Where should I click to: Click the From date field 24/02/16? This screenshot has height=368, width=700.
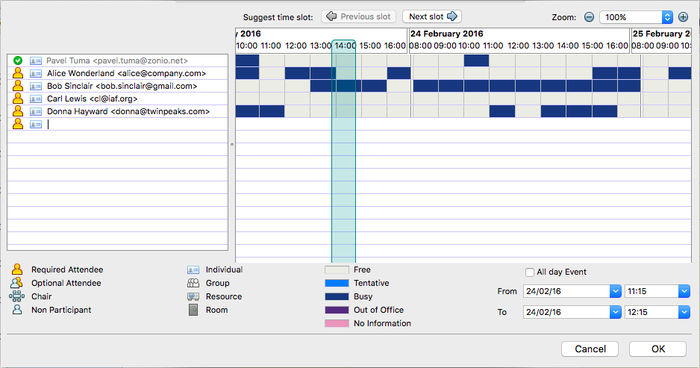567,291
